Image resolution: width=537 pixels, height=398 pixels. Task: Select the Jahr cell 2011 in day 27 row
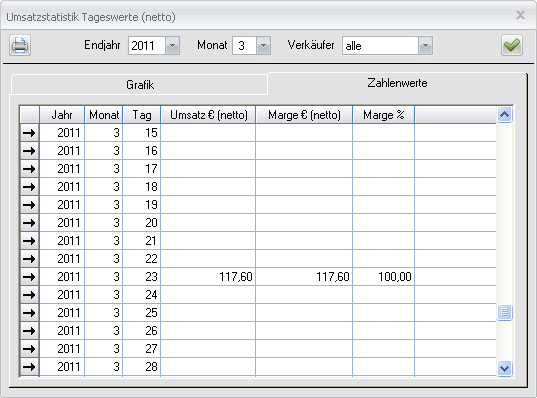(x=62, y=349)
